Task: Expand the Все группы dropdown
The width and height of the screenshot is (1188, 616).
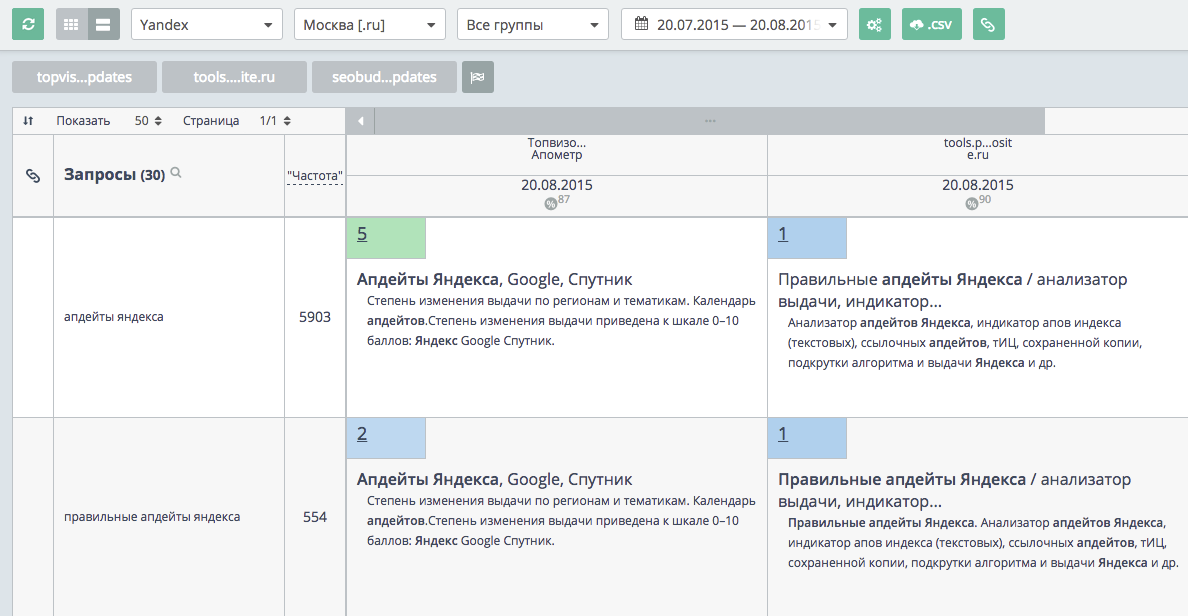Action: coord(532,24)
